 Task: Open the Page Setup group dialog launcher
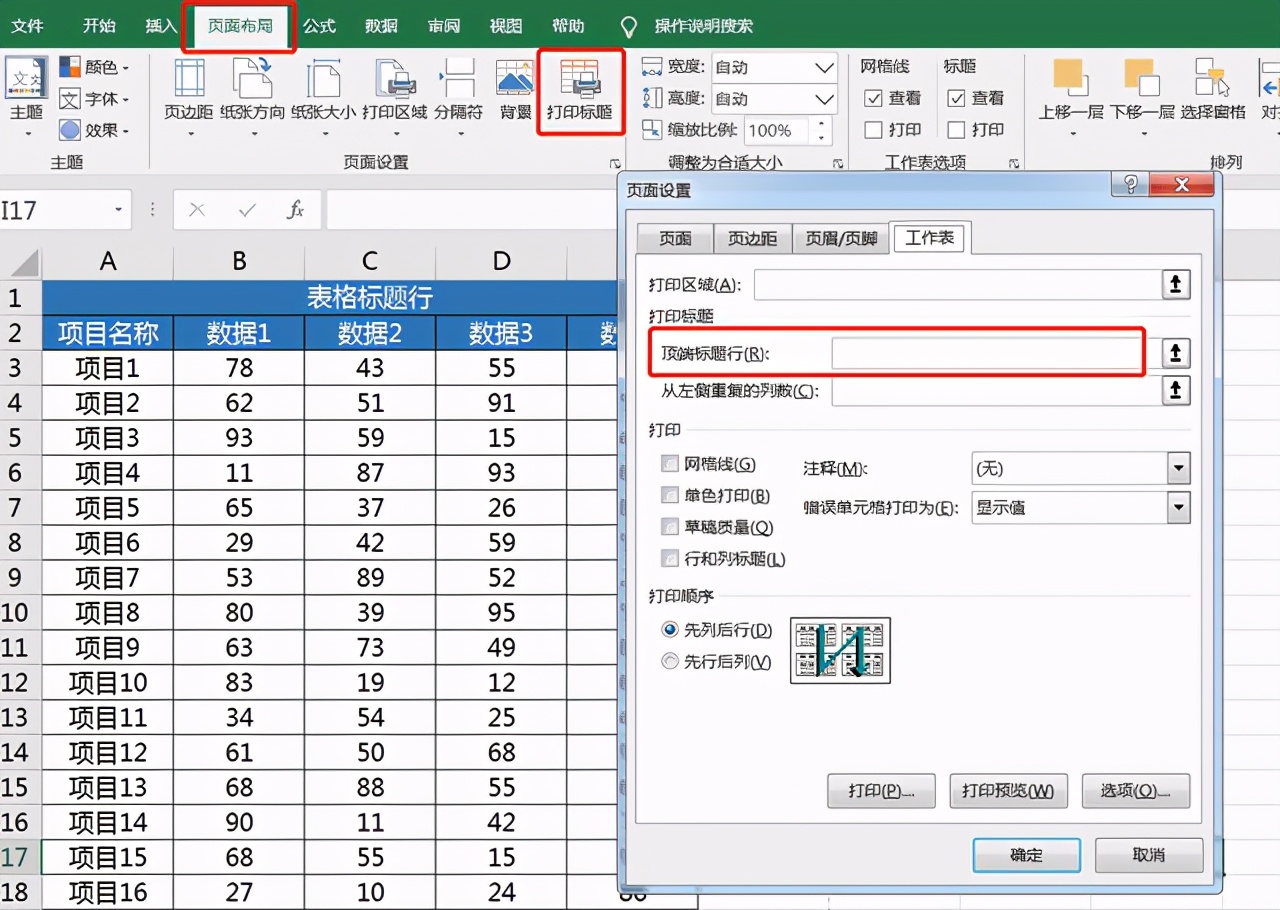pyautogui.click(x=614, y=163)
